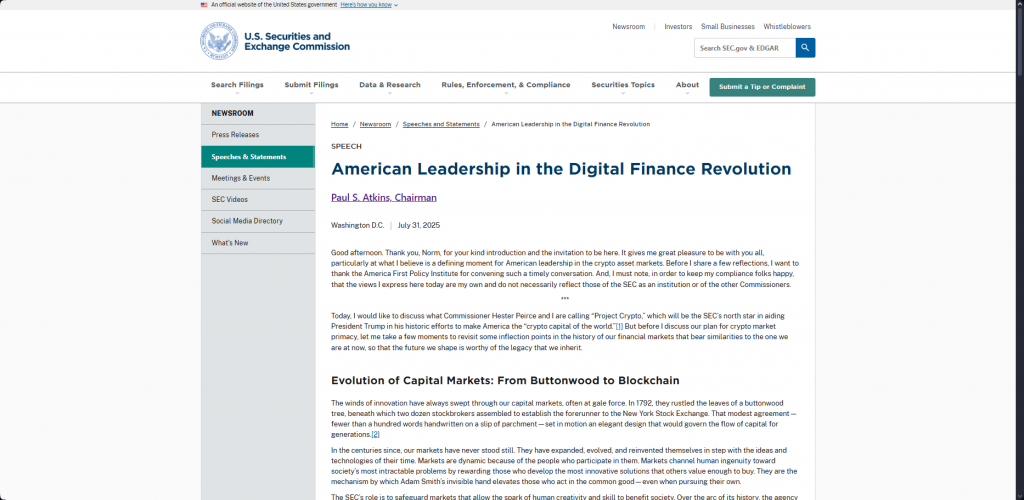Expand the Data & Research menu
The image size is (1024, 500).
coord(390,86)
